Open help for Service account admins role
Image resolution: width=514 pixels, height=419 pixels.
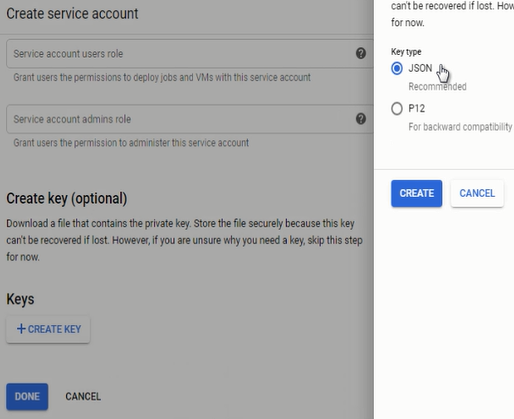361,119
